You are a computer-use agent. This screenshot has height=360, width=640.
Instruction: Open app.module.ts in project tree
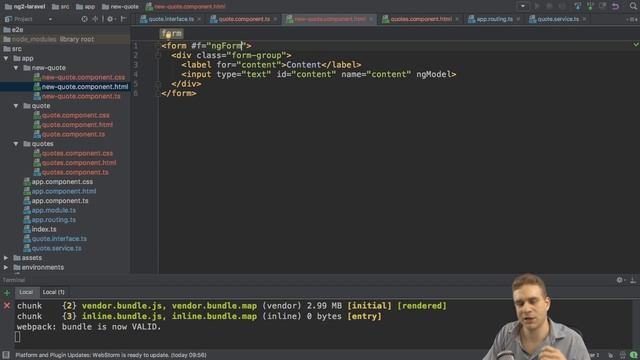point(53,210)
